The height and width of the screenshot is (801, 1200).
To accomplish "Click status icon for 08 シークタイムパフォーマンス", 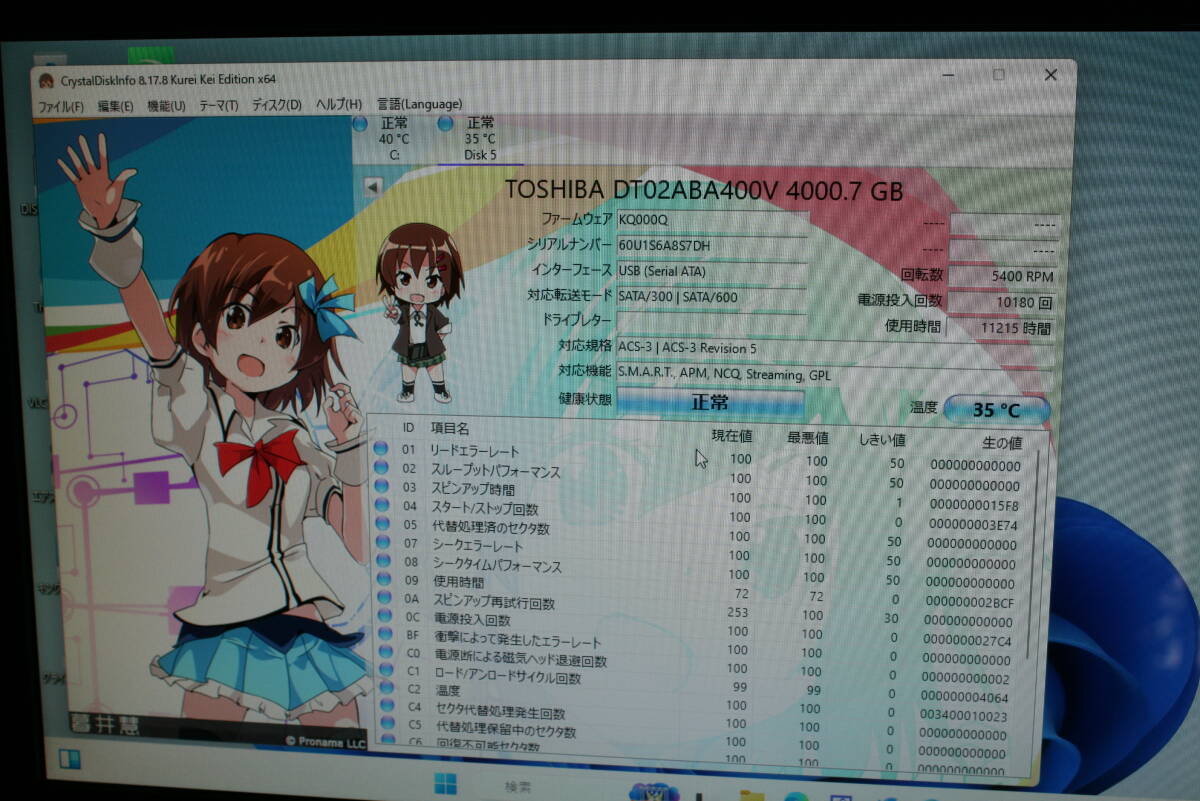I will coord(382,561).
